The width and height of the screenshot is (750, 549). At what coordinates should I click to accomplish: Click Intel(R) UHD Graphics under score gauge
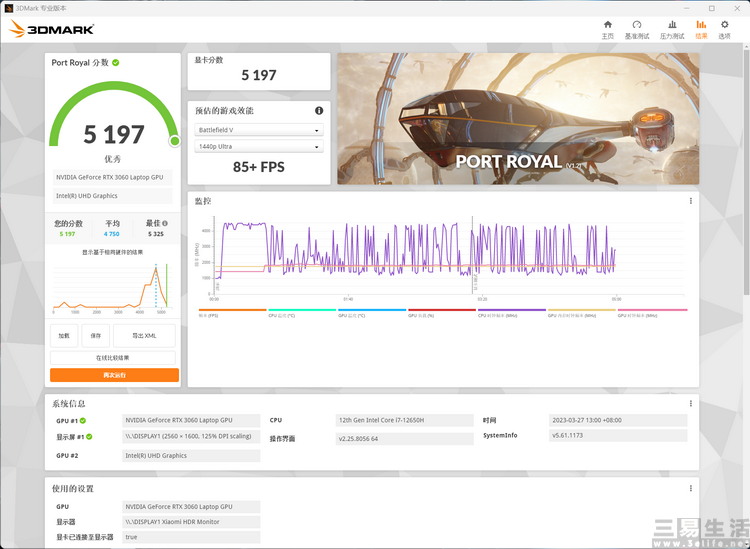[112, 196]
